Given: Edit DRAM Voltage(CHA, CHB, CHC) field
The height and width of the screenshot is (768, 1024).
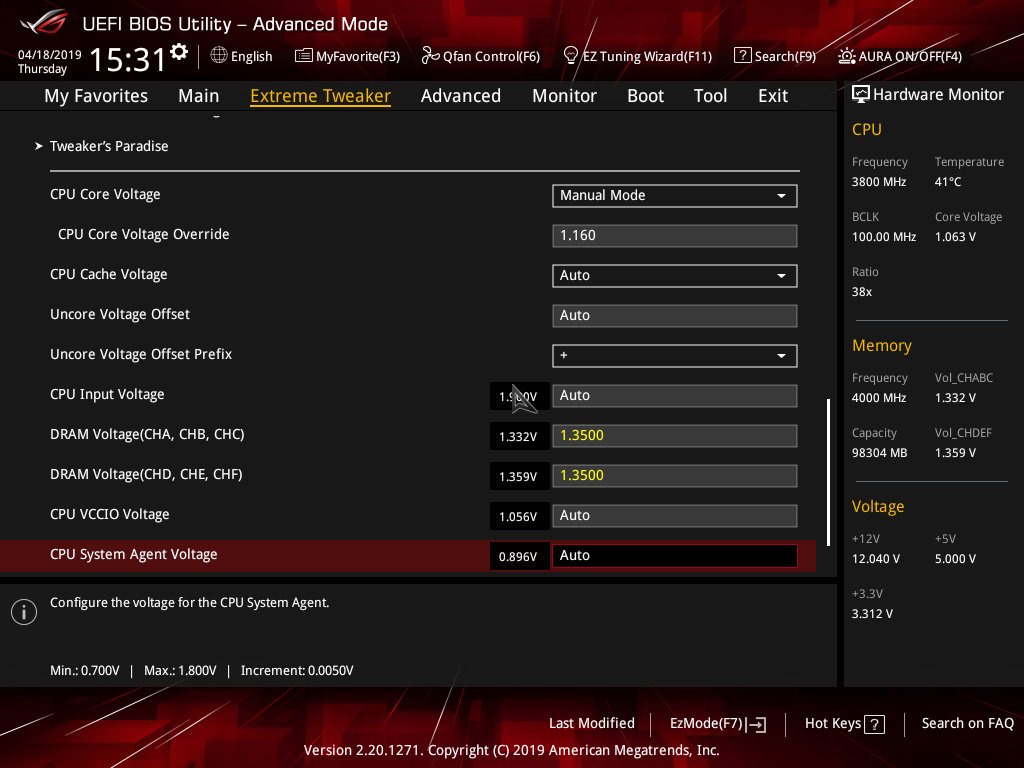Looking at the screenshot, I should [x=675, y=436].
